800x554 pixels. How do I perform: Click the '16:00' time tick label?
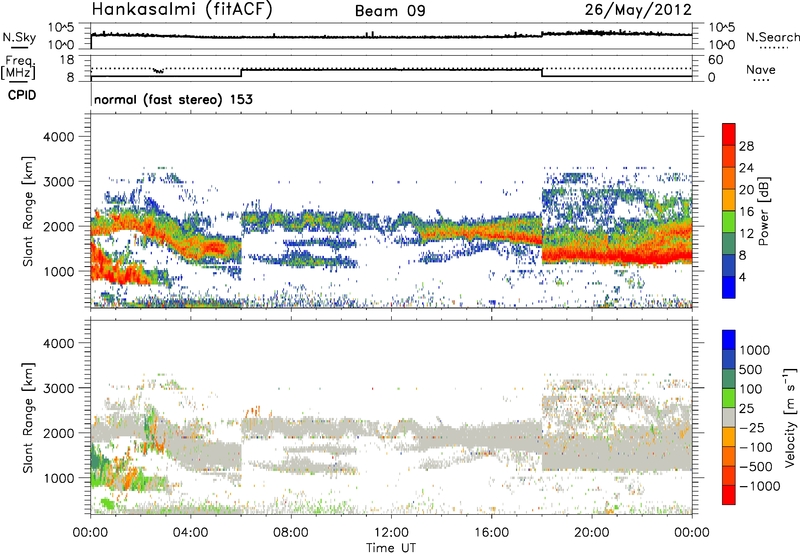[x=491, y=533]
